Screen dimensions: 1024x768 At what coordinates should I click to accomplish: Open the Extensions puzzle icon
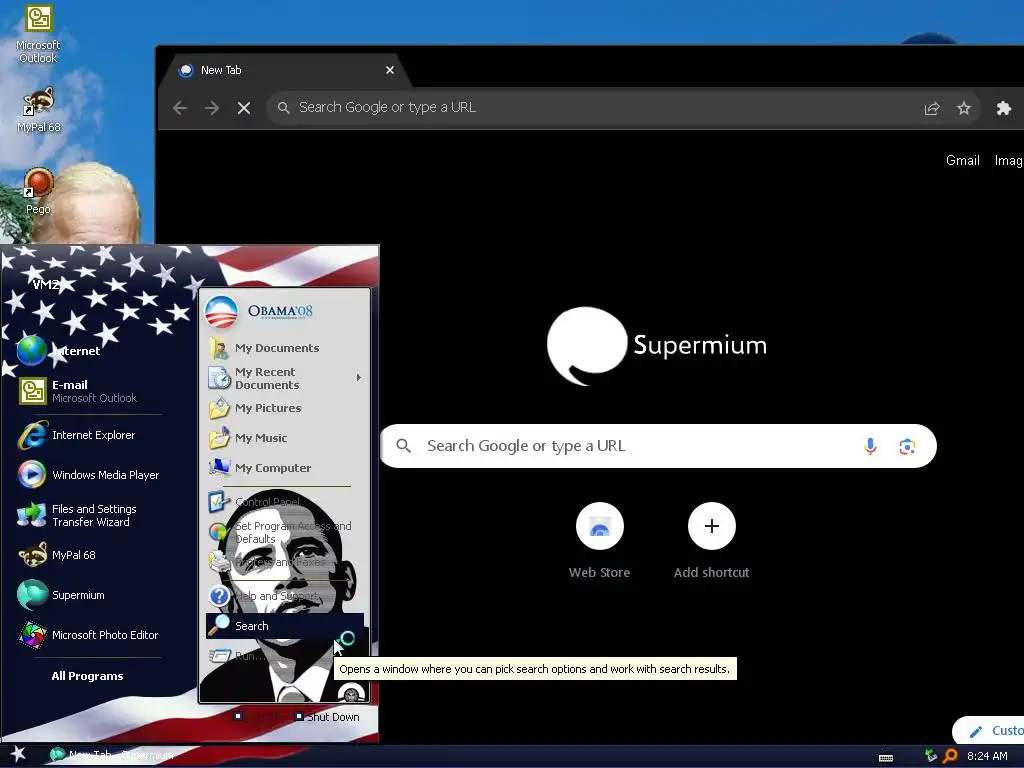1004,108
